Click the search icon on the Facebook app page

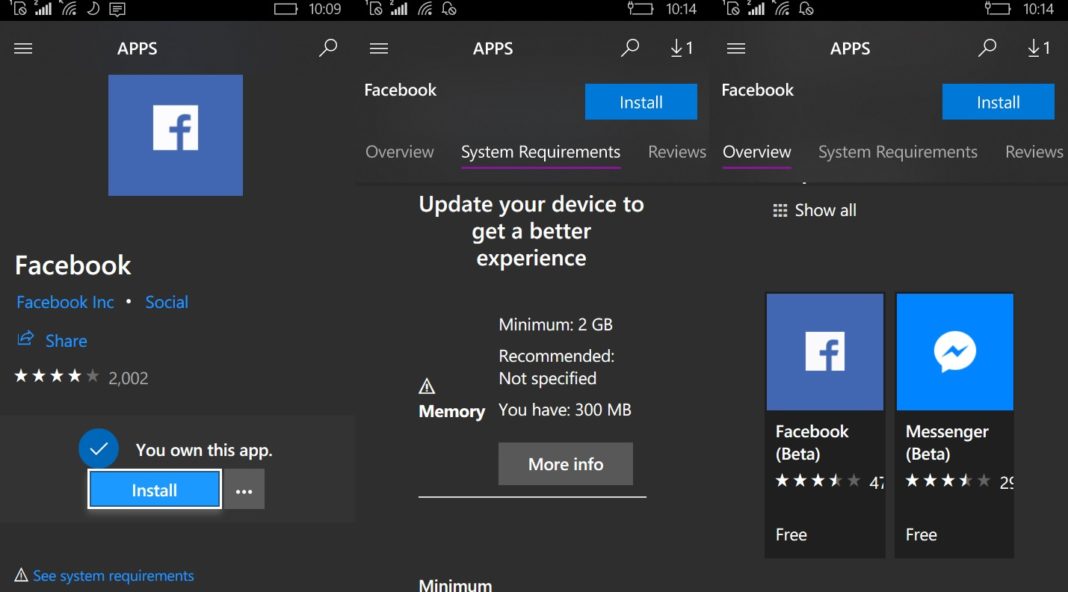tap(328, 47)
